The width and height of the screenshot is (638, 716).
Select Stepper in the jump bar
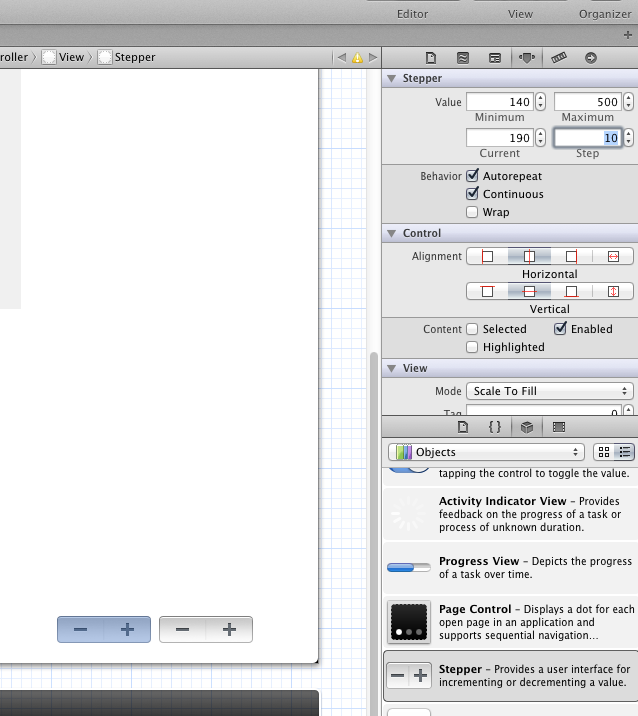[127, 57]
